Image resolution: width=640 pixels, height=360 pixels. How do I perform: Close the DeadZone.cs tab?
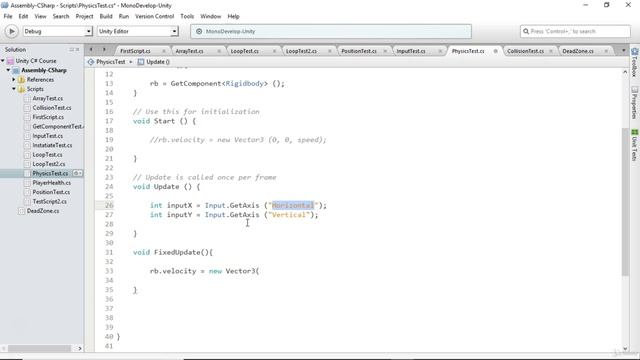pos(606,51)
